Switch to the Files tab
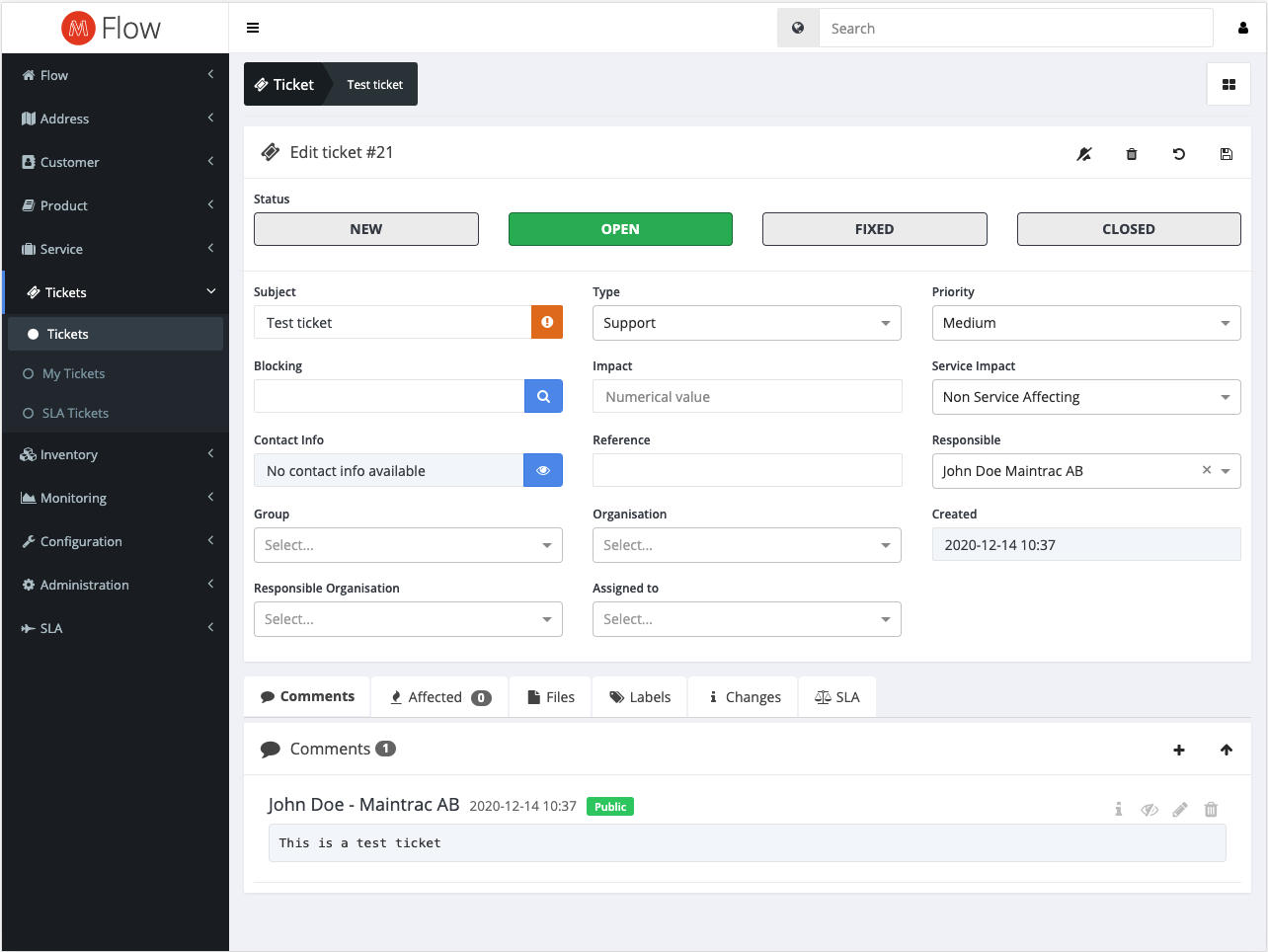 (x=550, y=697)
